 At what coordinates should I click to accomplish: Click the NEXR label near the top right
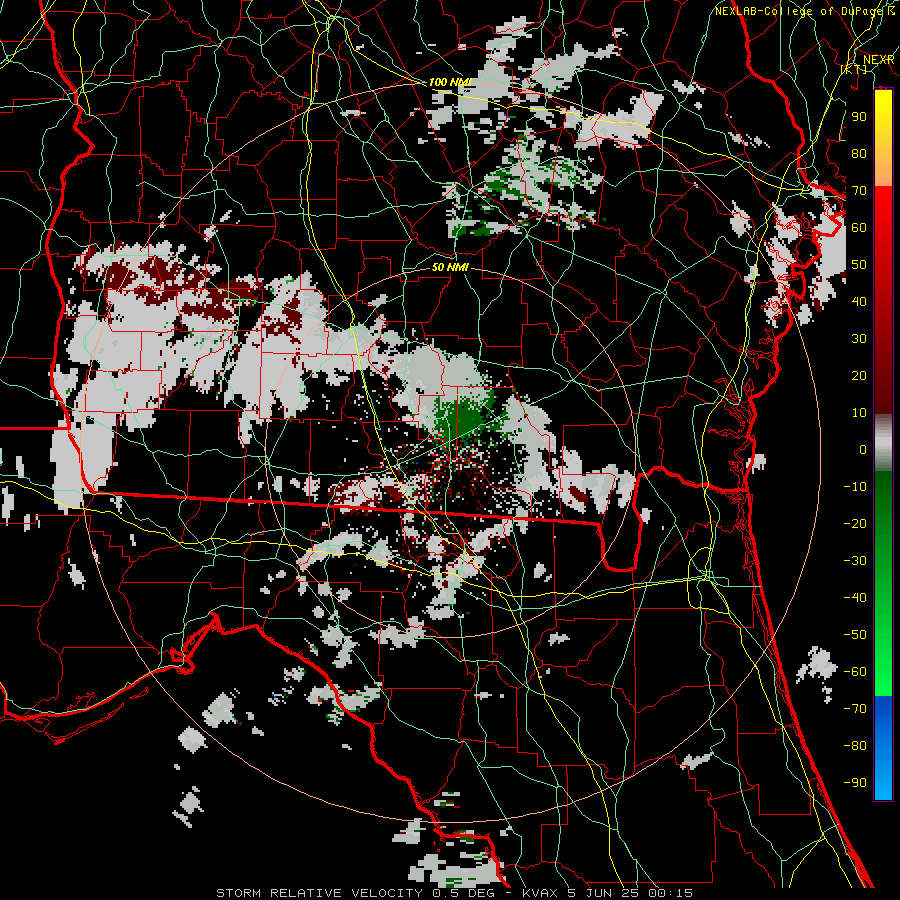coord(878,60)
